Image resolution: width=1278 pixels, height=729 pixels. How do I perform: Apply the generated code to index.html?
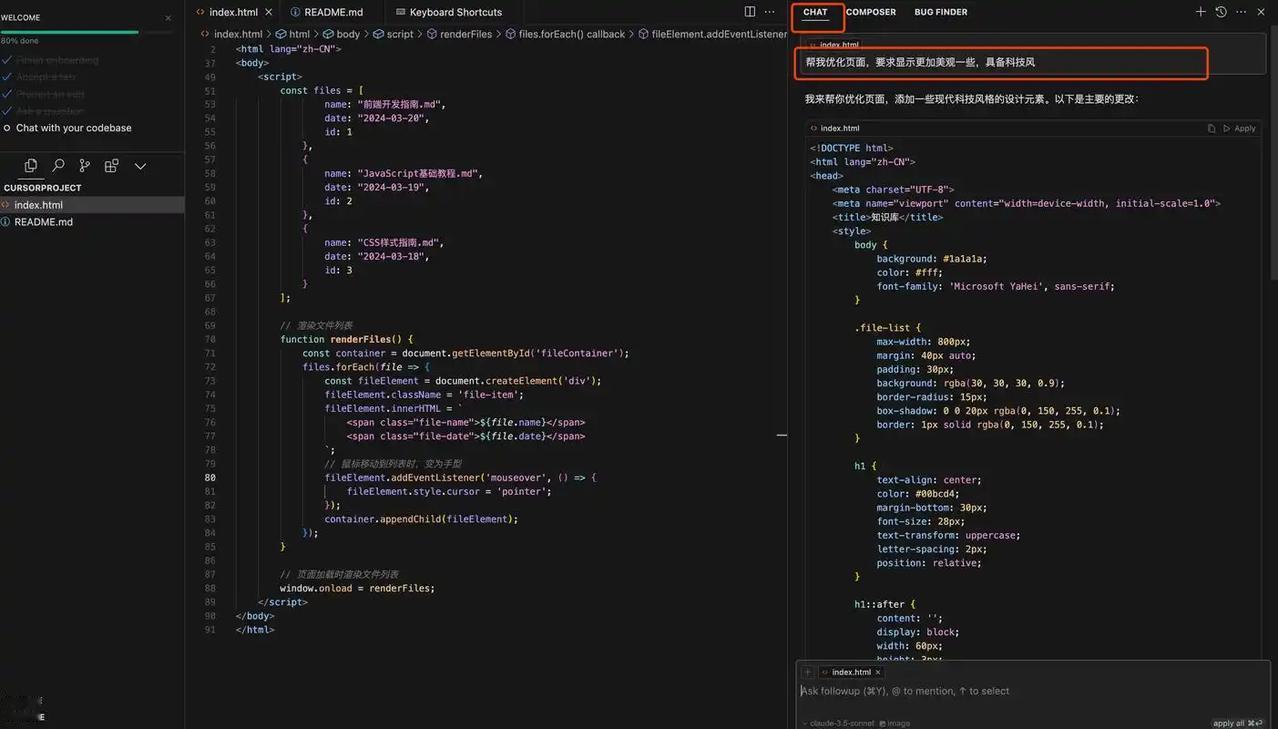1239,128
